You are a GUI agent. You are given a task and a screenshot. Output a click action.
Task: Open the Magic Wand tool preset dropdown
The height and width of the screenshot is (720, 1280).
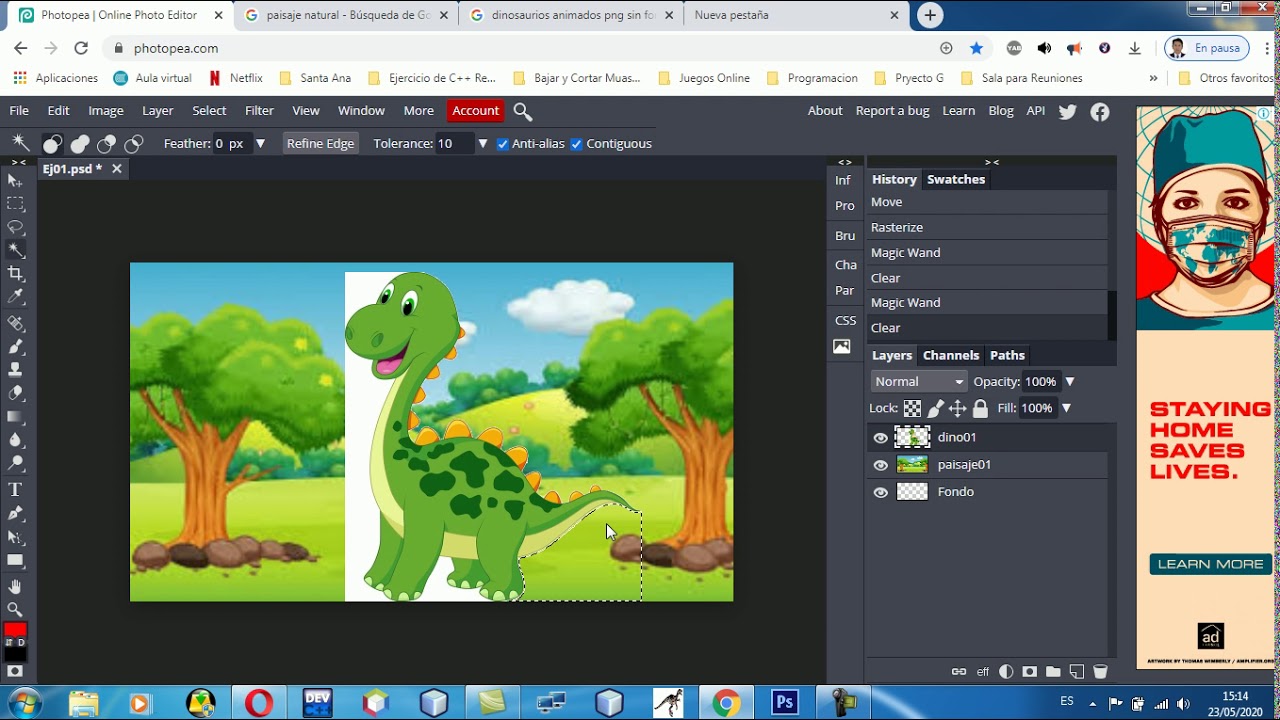tap(20, 144)
